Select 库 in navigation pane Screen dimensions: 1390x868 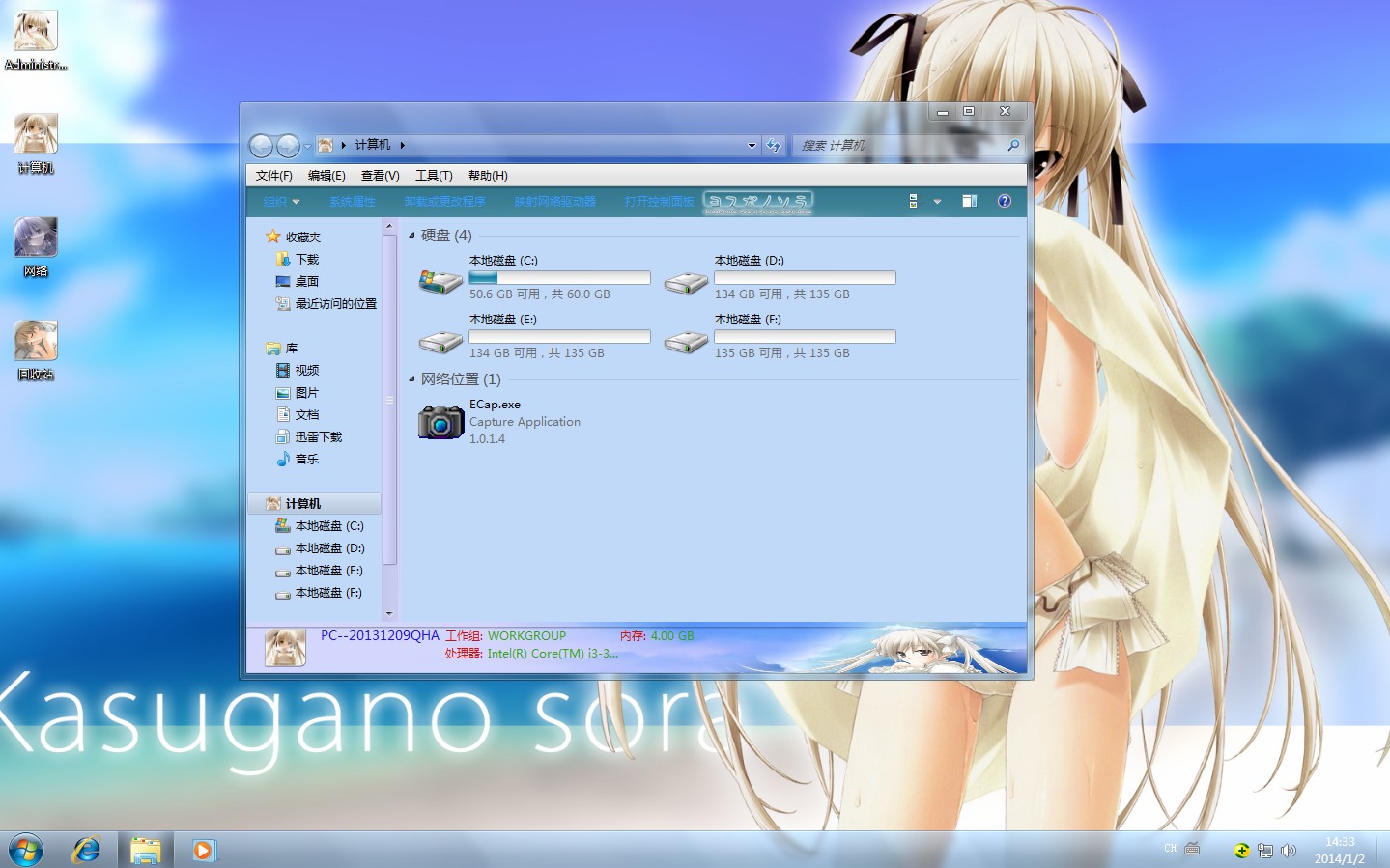click(291, 349)
